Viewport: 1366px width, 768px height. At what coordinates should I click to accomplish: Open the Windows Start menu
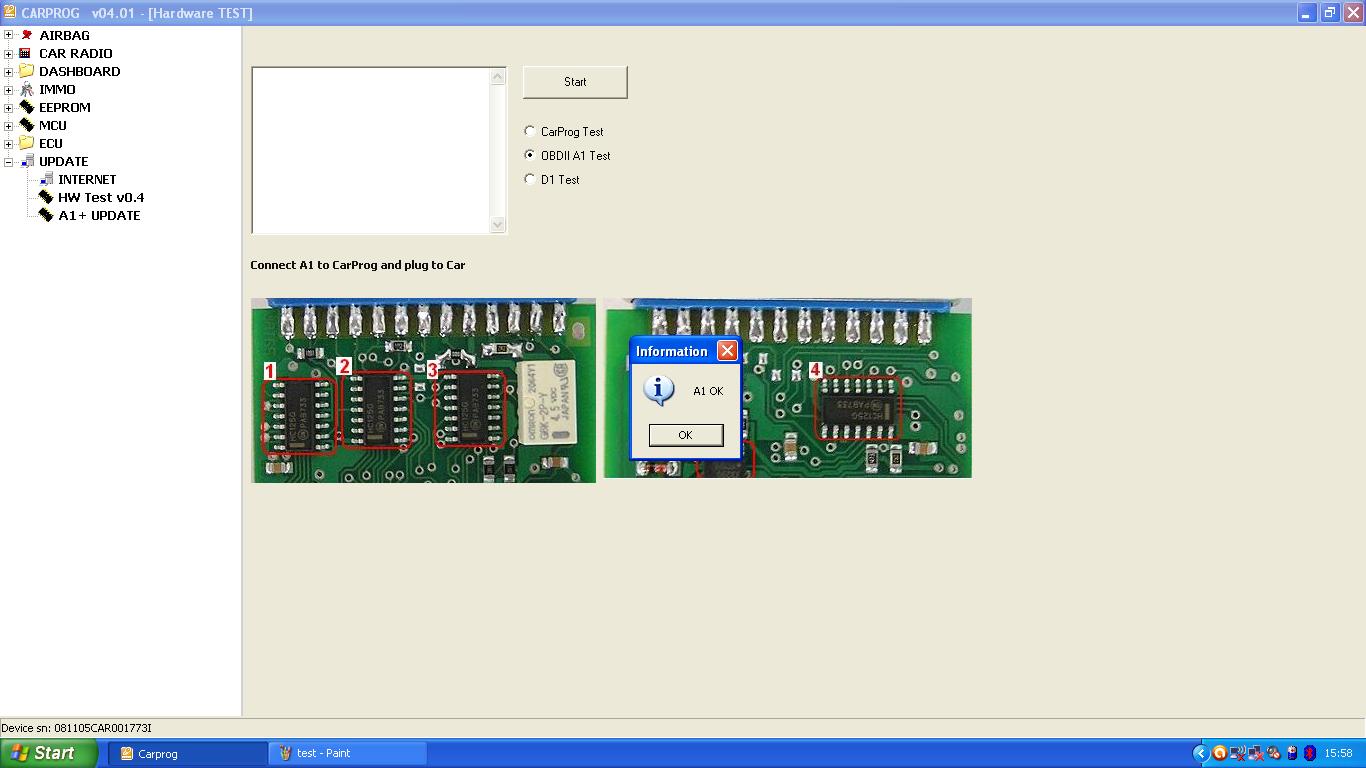pyautogui.click(x=49, y=753)
